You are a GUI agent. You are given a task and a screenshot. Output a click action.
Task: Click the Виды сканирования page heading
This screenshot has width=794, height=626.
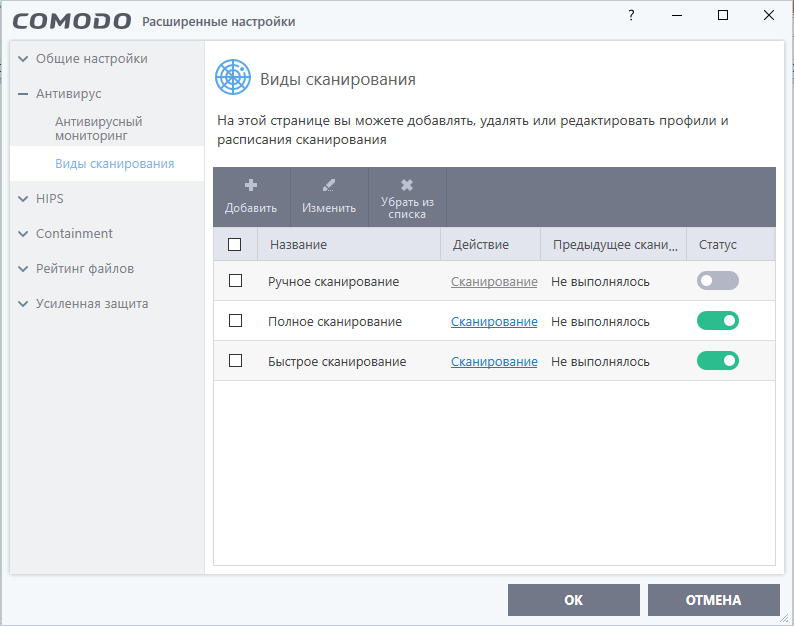tap(338, 79)
